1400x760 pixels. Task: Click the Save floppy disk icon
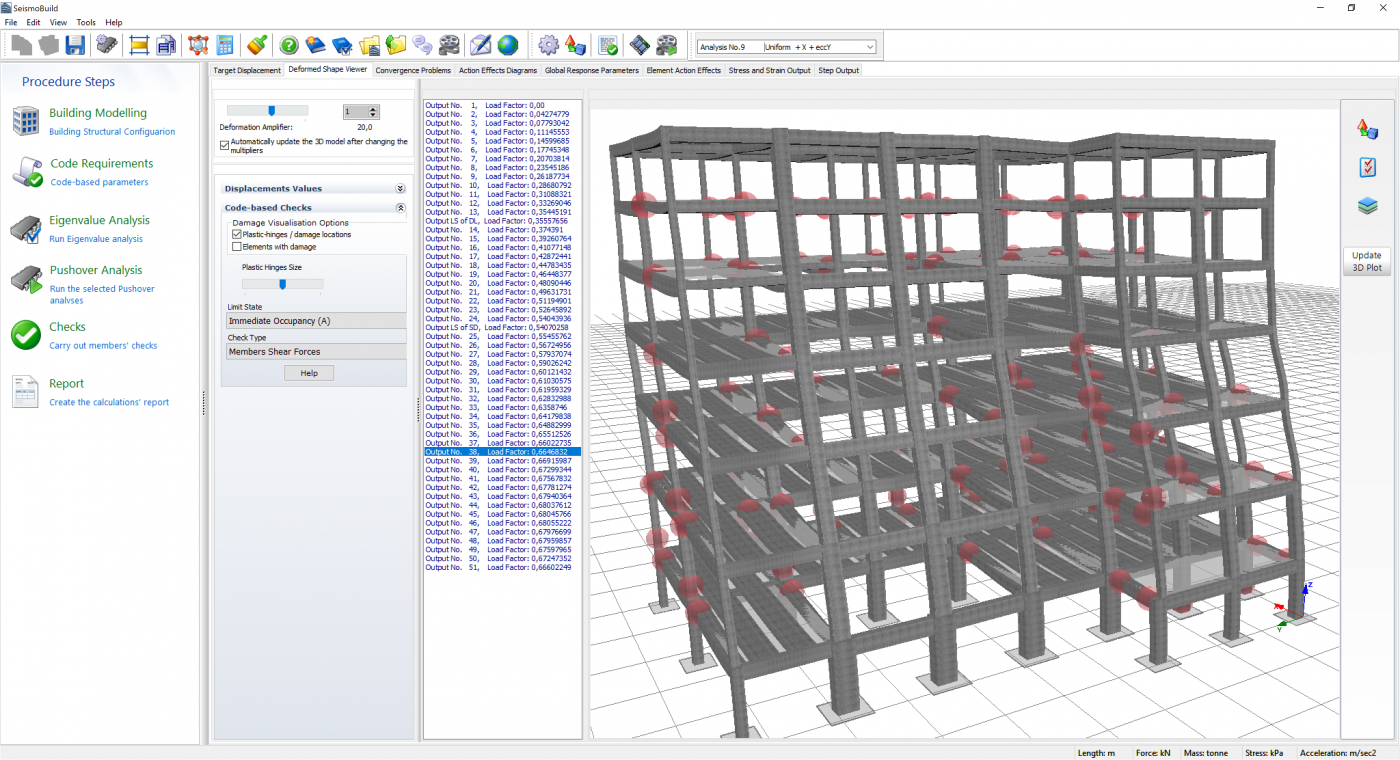point(75,45)
